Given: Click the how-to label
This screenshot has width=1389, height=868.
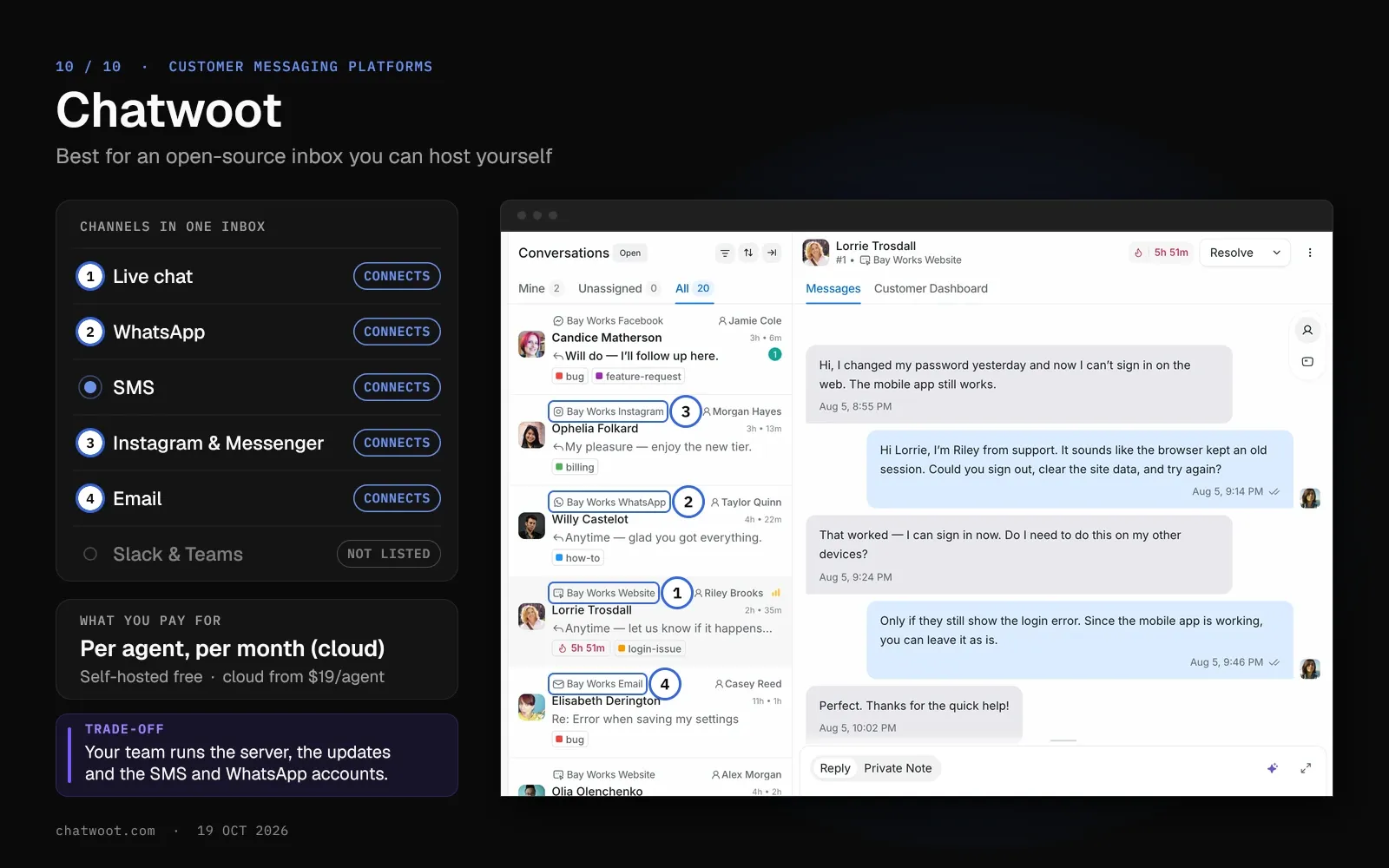Looking at the screenshot, I should tap(577, 558).
